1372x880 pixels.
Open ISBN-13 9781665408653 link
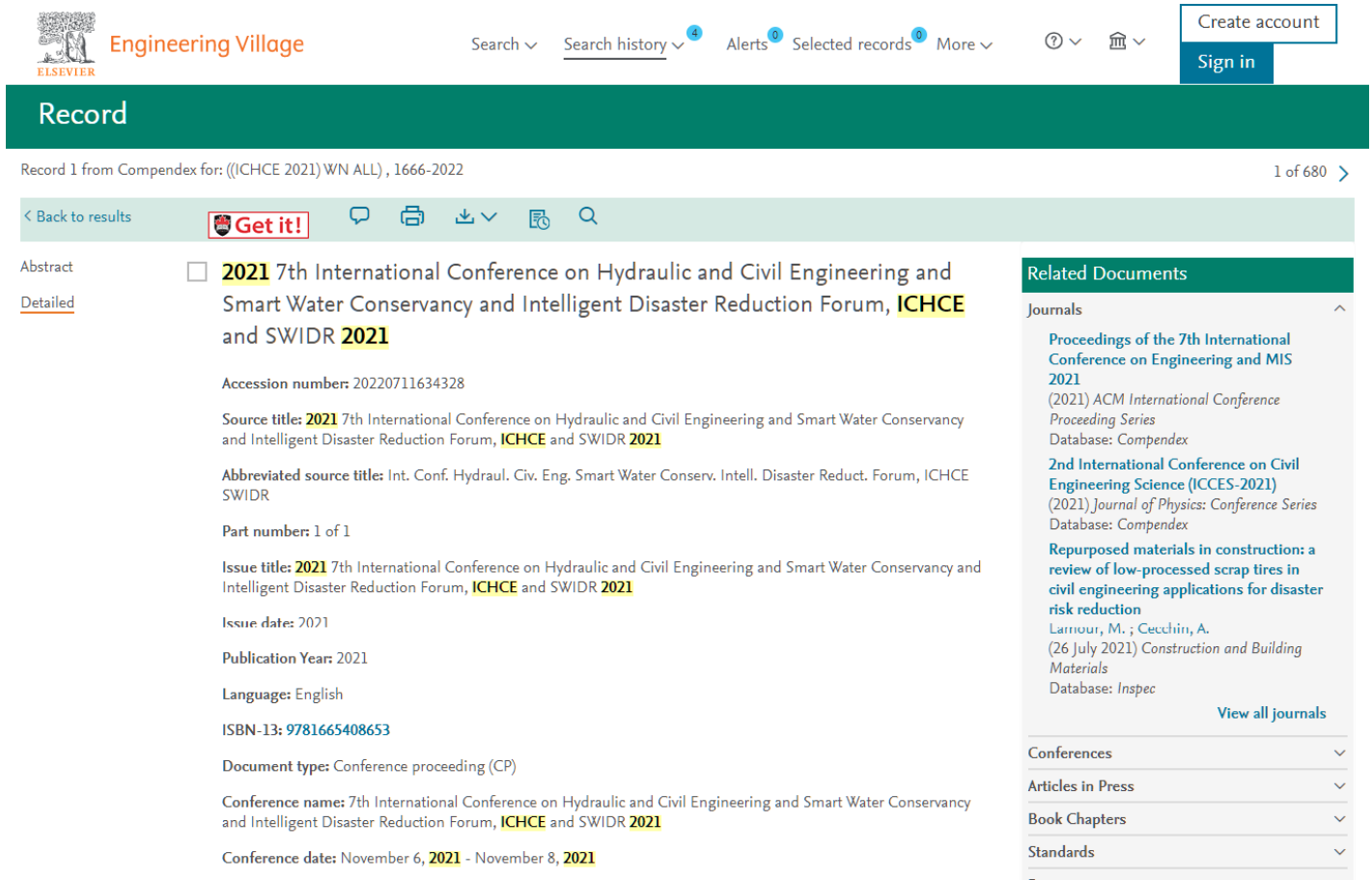point(338,730)
